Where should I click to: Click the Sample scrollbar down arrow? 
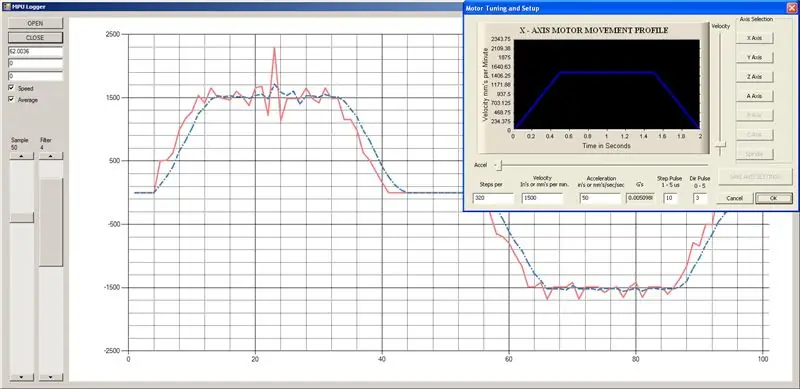tap(22, 377)
